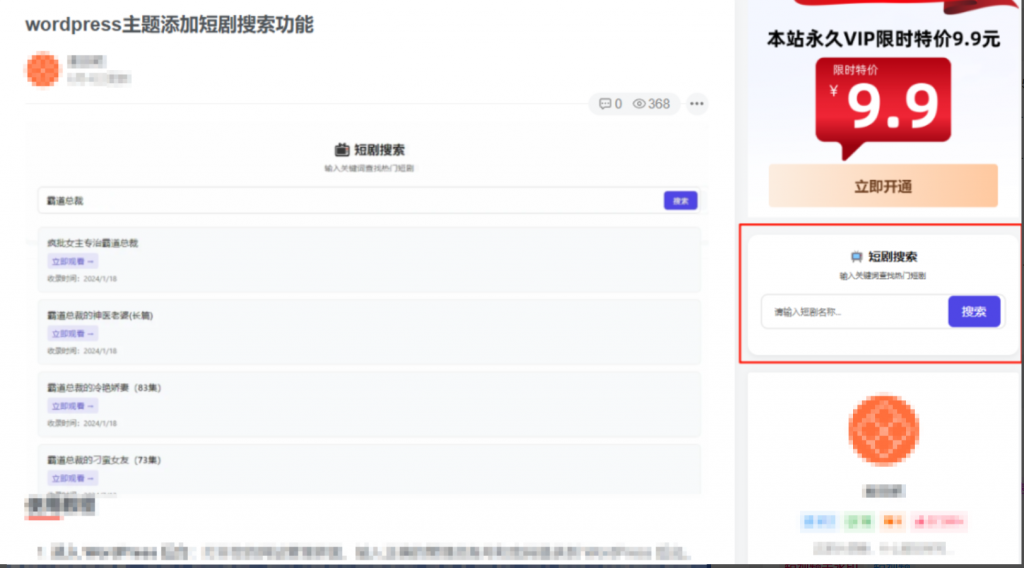The image size is (1024, 568).
Task: Click the article title wordpress主题添加短剧搜索功能
Action: tap(169, 24)
